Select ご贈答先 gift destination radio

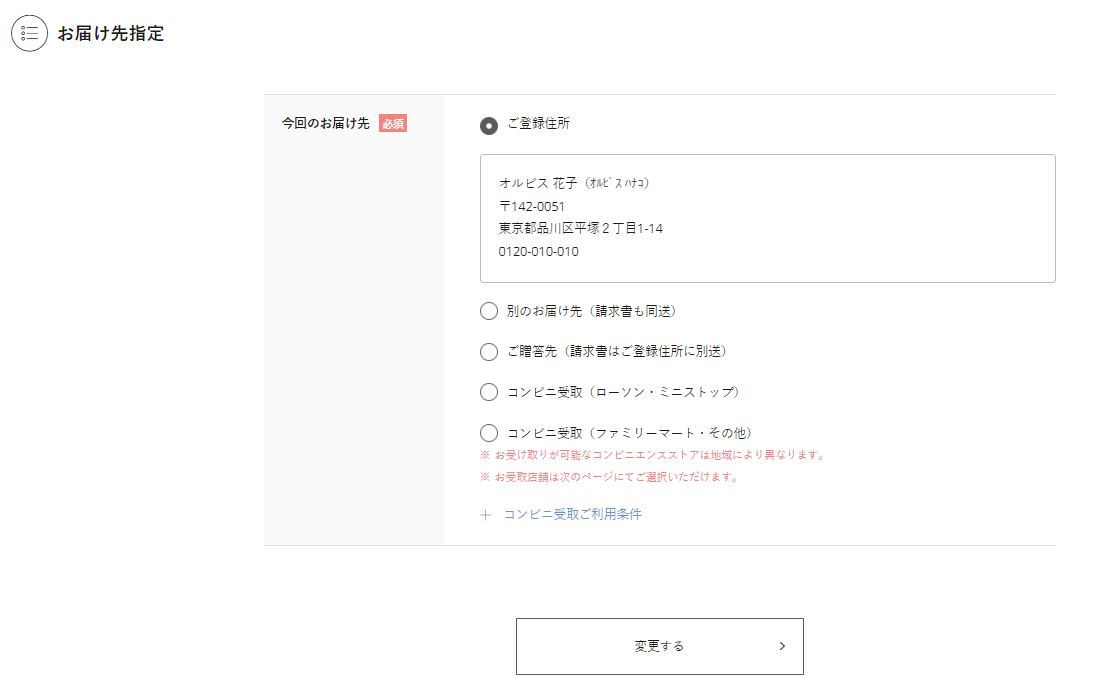pos(489,352)
